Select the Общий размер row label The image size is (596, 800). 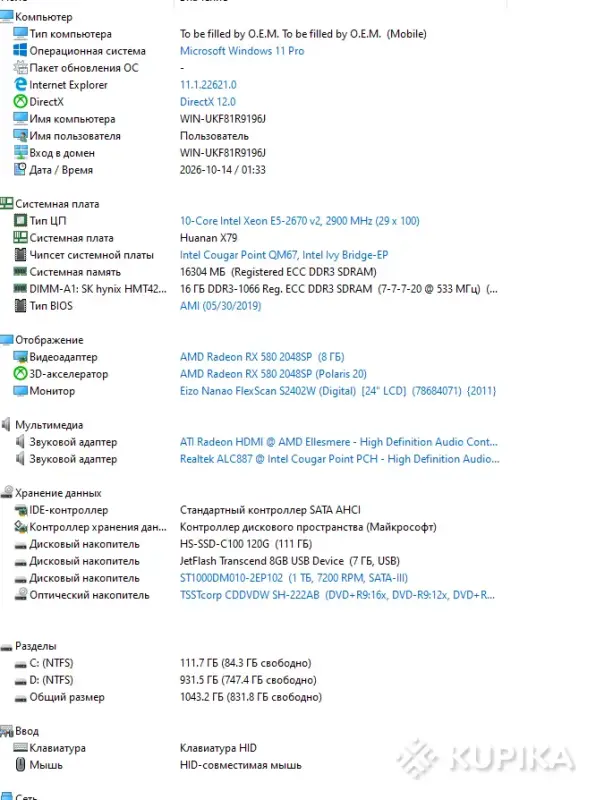[x=67, y=697]
